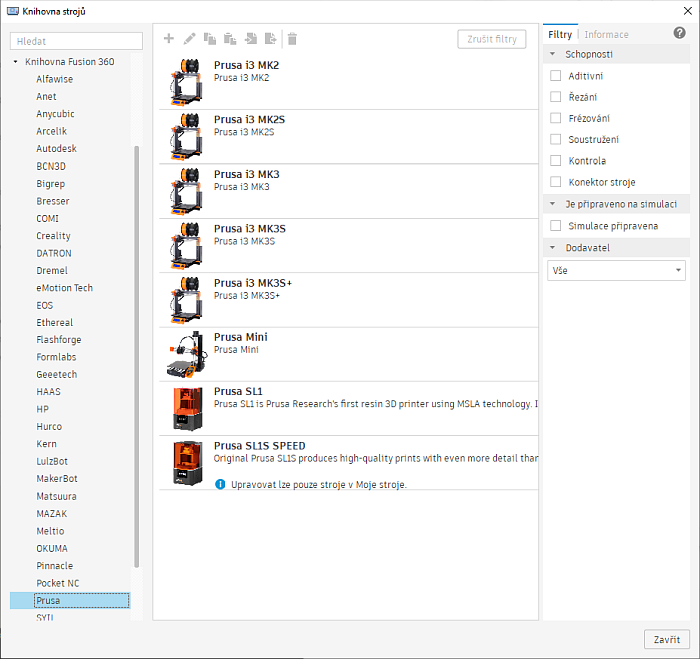Select the Prusa i3 MK3 printer image
The height and width of the screenshot is (659, 700).
click(187, 191)
